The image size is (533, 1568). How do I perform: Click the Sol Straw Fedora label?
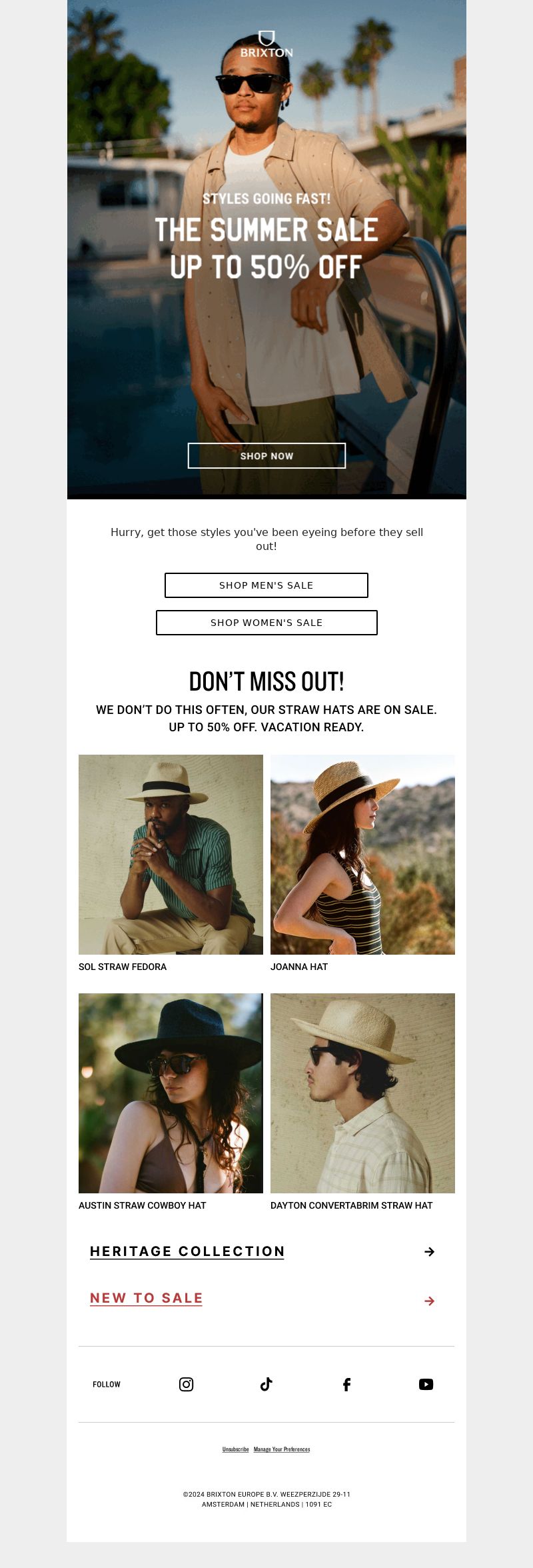coord(123,967)
